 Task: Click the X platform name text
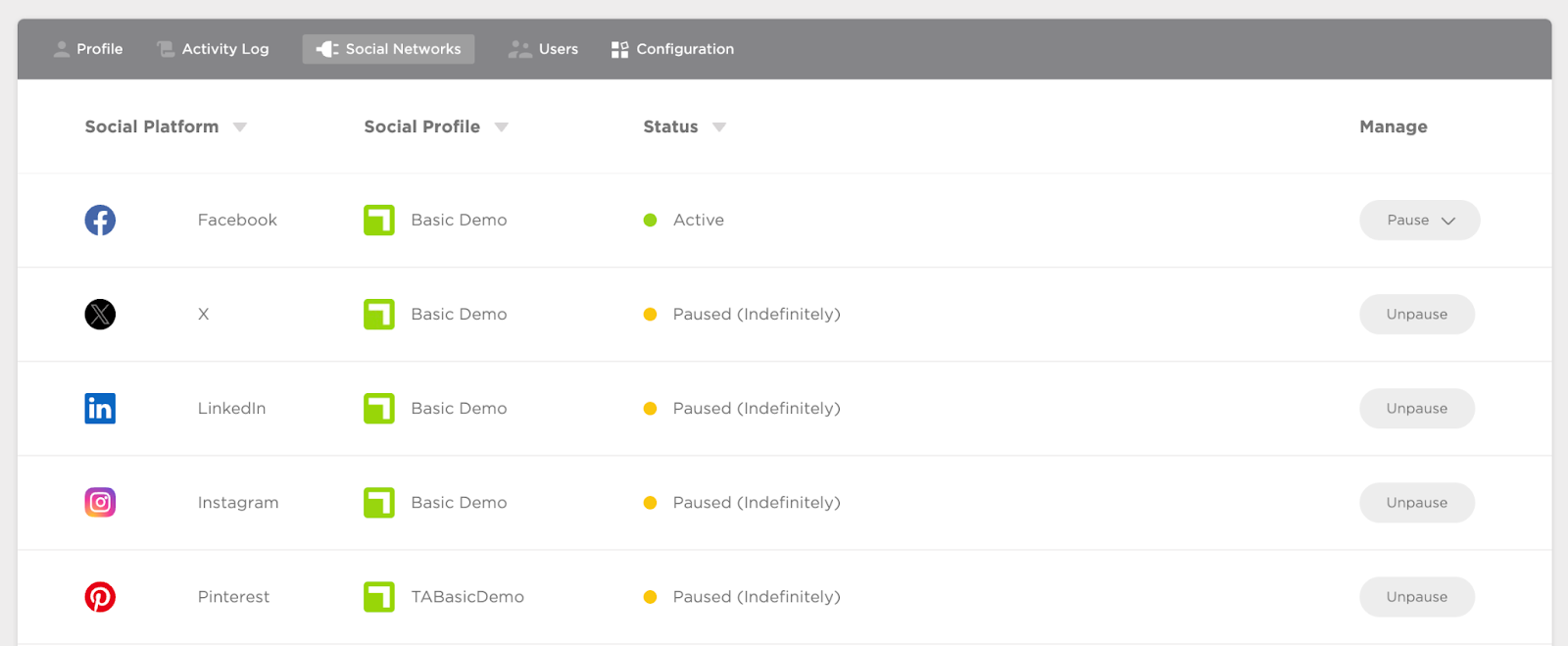pyautogui.click(x=203, y=315)
